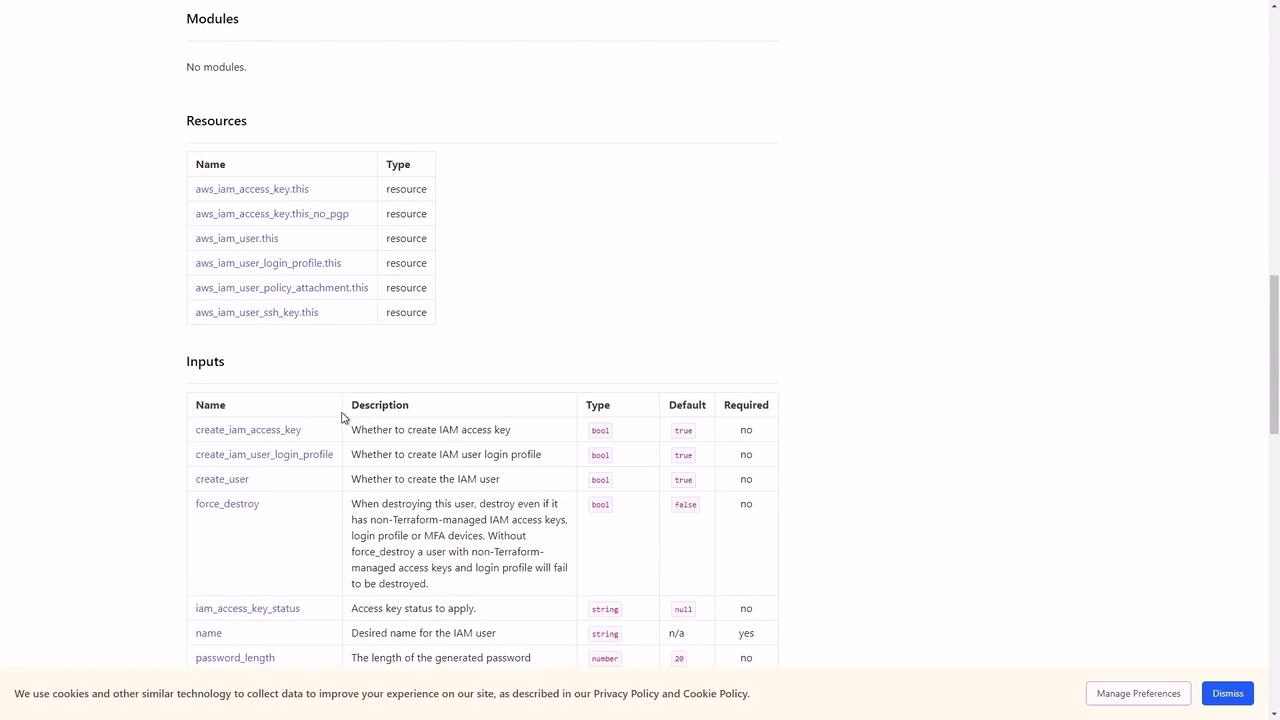Jump to the force_destroy input anchor
The width and height of the screenshot is (1280, 720).
click(227, 504)
